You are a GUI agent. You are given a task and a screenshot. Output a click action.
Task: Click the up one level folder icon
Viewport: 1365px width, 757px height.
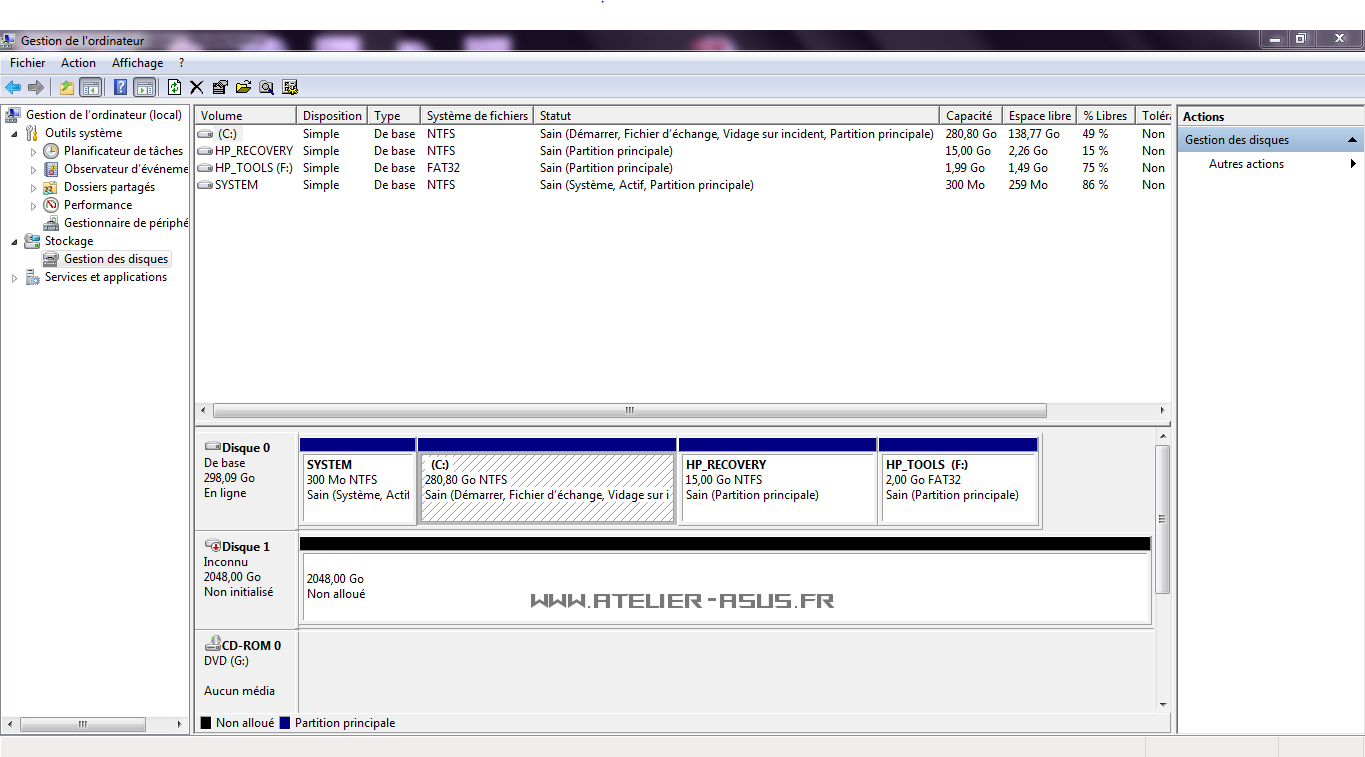66,88
